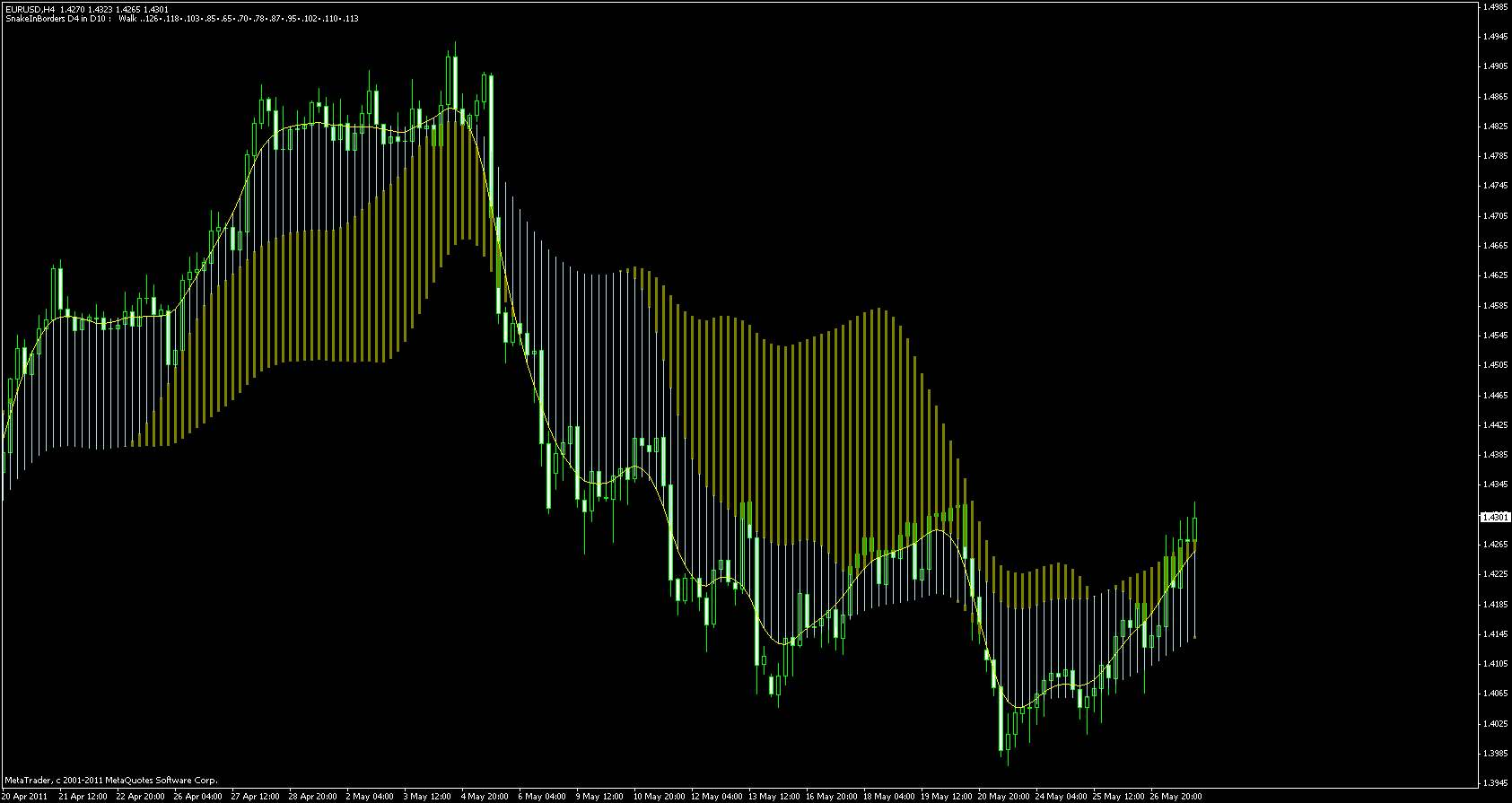Click the 1.3945 price scale label

coord(1495,782)
